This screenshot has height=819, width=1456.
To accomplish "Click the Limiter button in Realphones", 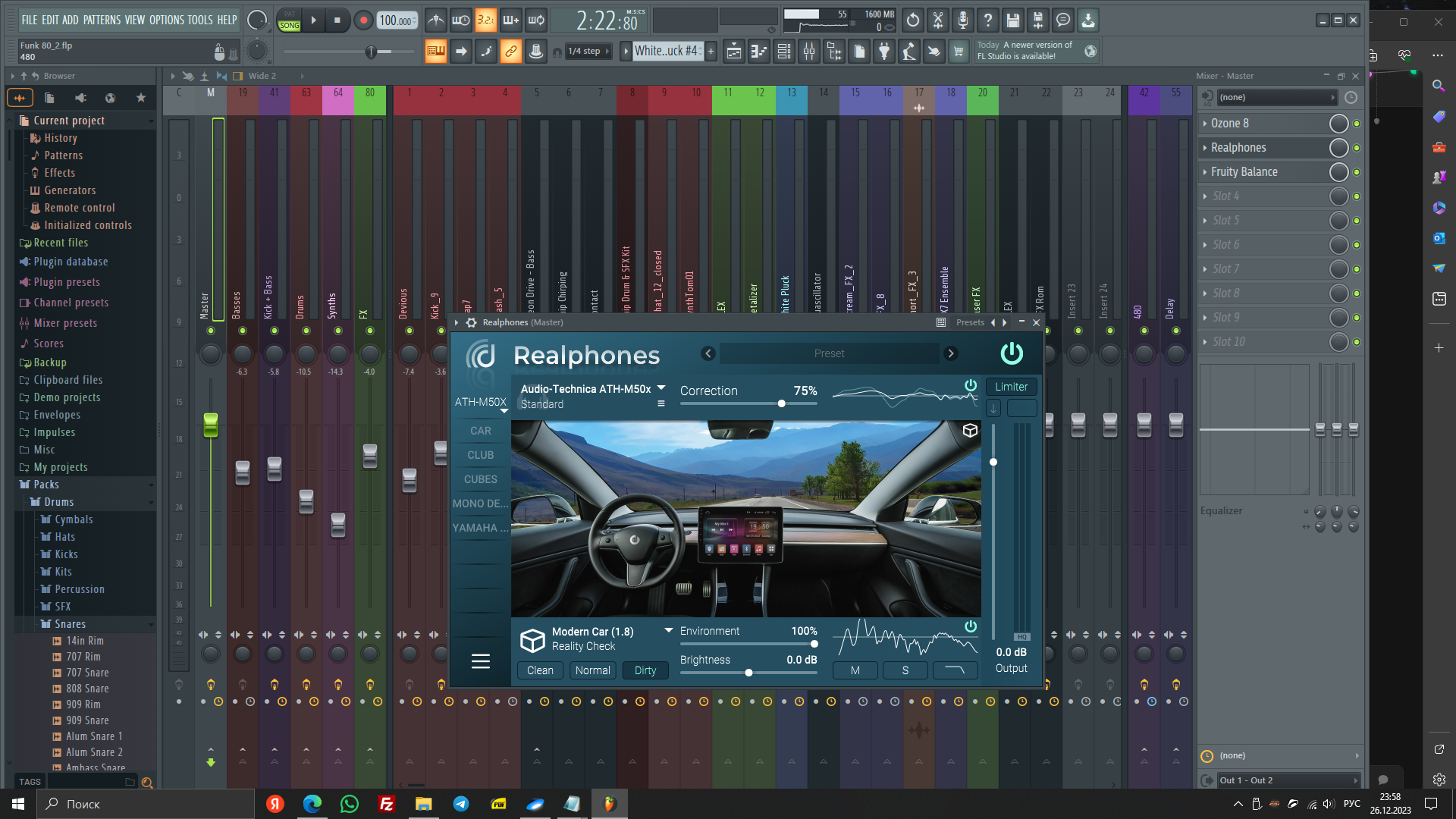I will (x=1011, y=387).
